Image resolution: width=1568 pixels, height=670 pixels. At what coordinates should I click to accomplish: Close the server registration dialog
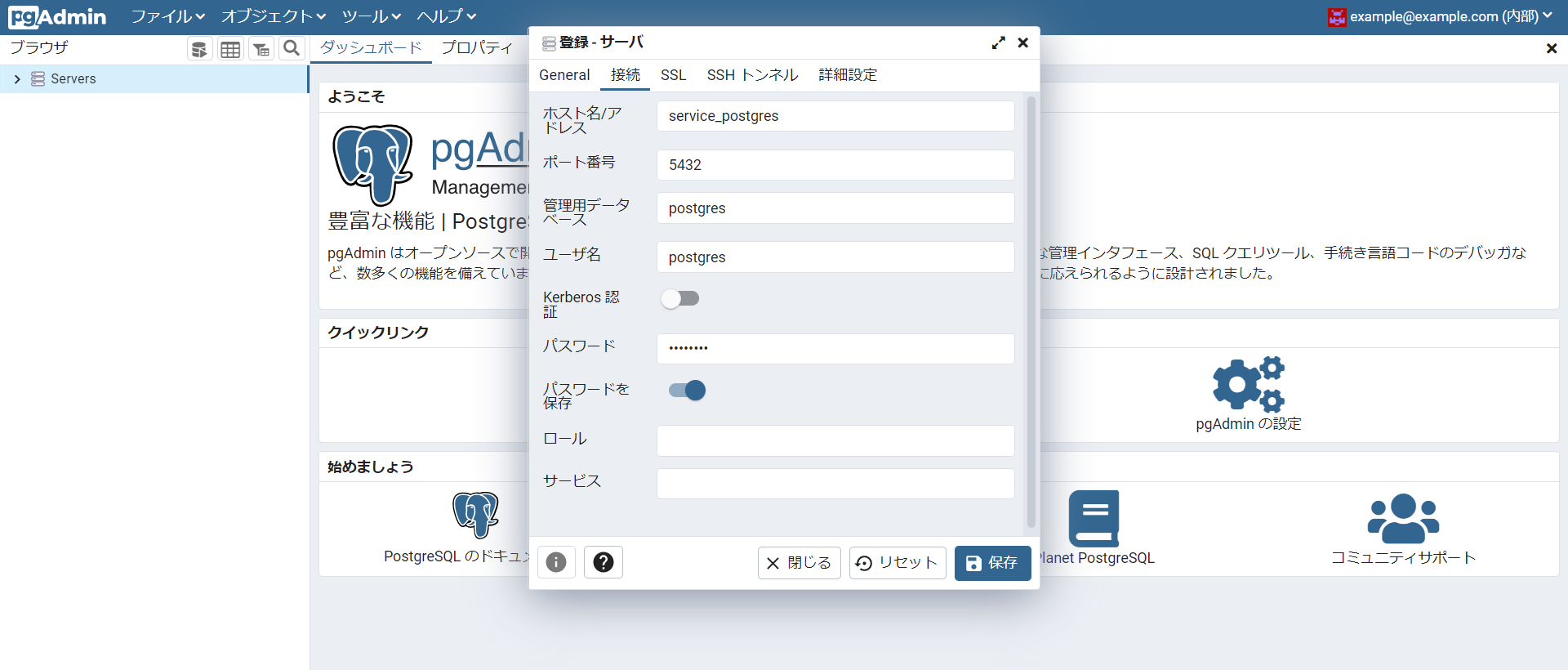pos(1022,42)
